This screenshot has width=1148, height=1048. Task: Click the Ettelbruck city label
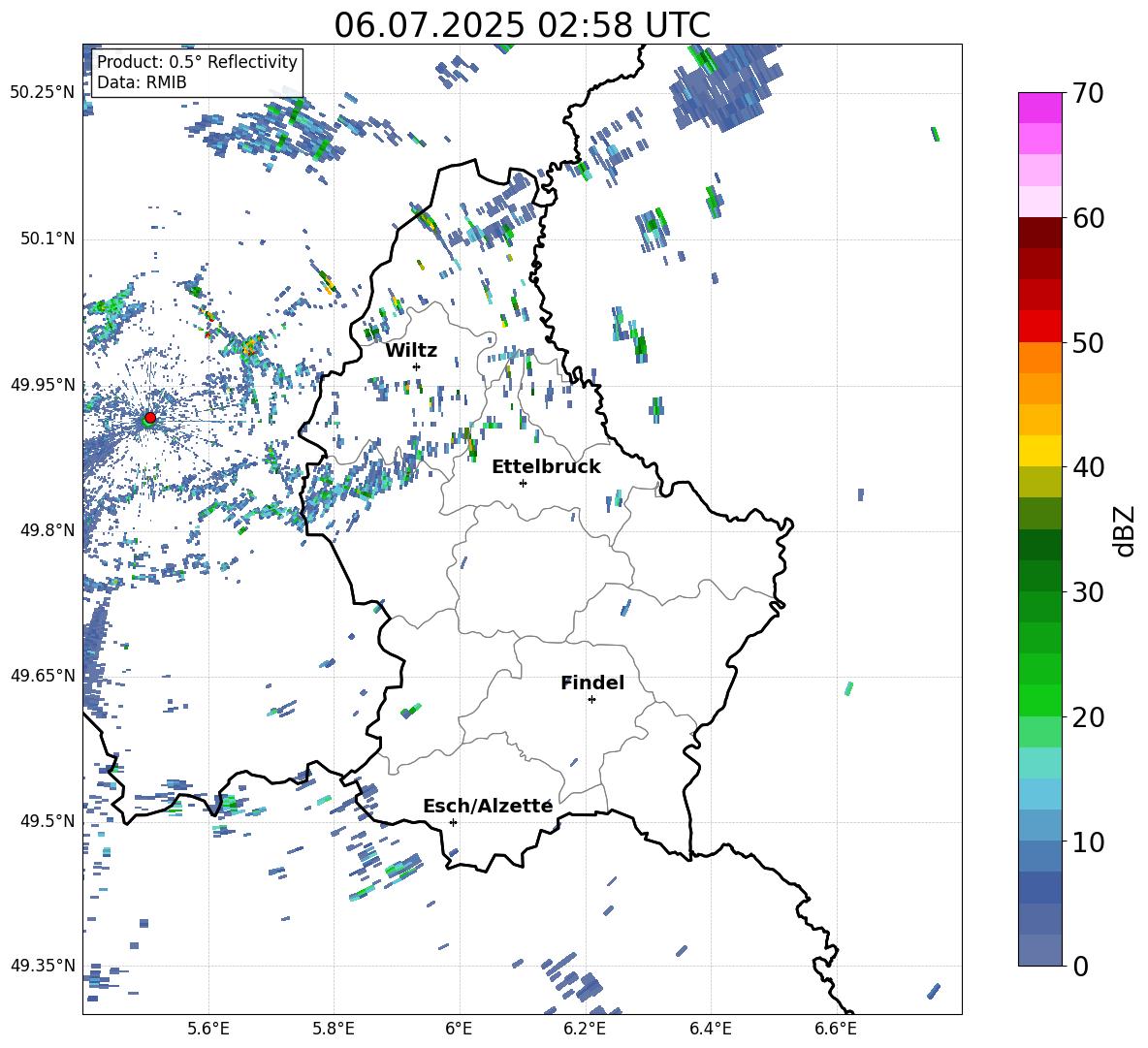click(546, 467)
